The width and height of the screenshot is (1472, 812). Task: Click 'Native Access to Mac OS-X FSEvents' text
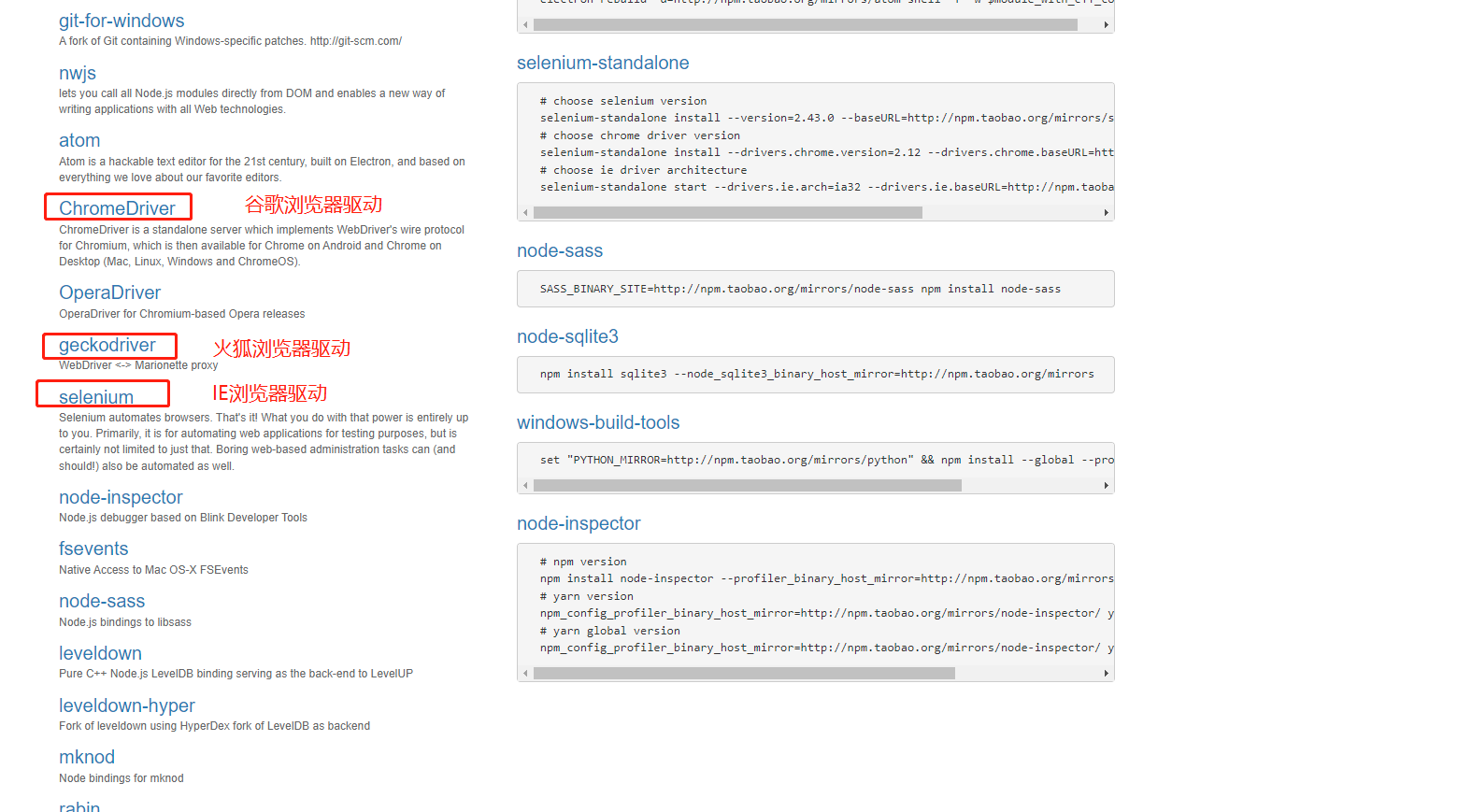(153, 570)
